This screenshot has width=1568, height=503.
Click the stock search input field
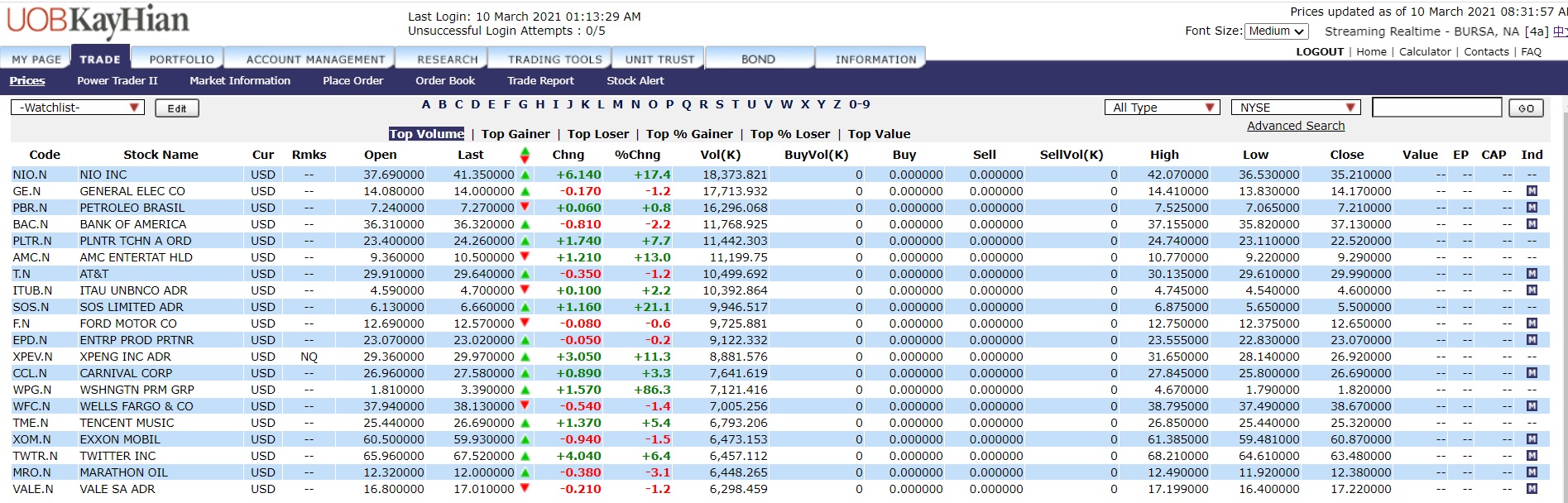click(1436, 108)
